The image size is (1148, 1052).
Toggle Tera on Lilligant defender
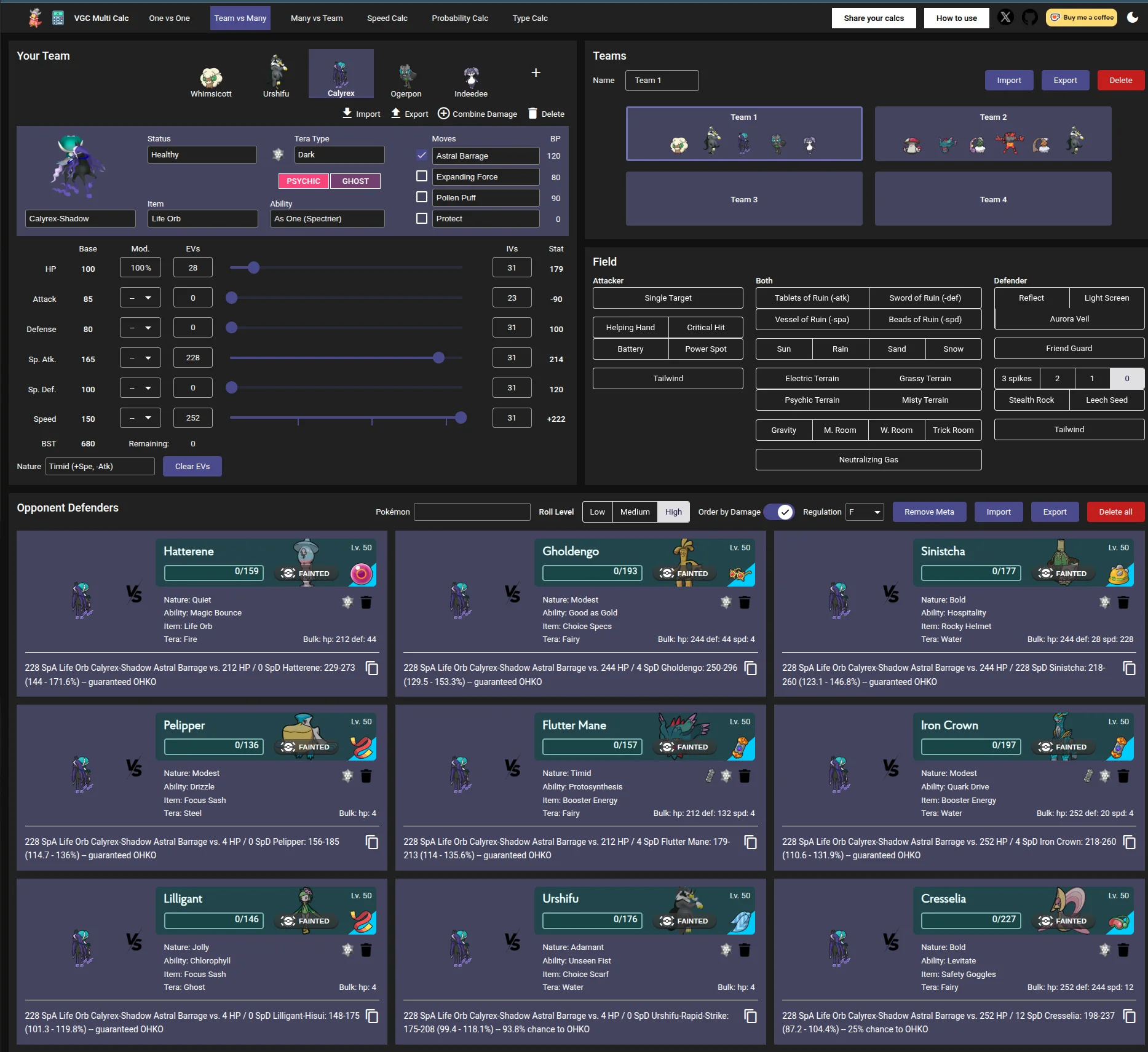coord(347,950)
